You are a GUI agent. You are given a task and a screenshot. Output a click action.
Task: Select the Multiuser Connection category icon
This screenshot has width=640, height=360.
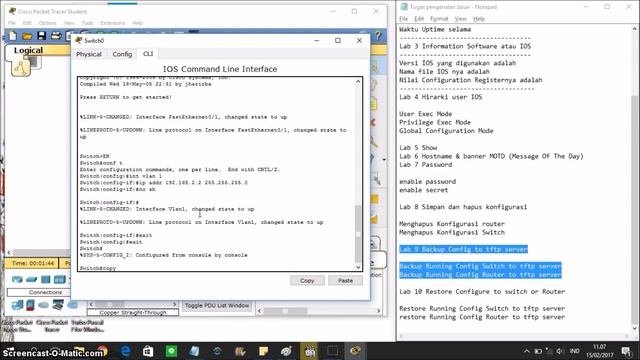point(73,305)
